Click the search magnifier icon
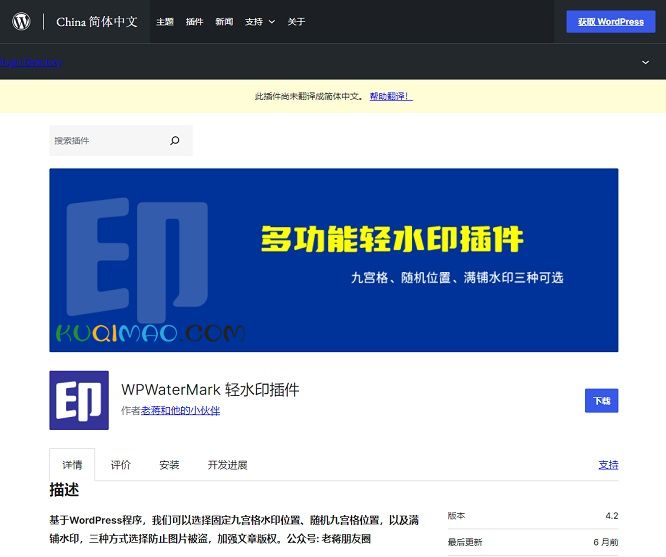 (175, 141)
